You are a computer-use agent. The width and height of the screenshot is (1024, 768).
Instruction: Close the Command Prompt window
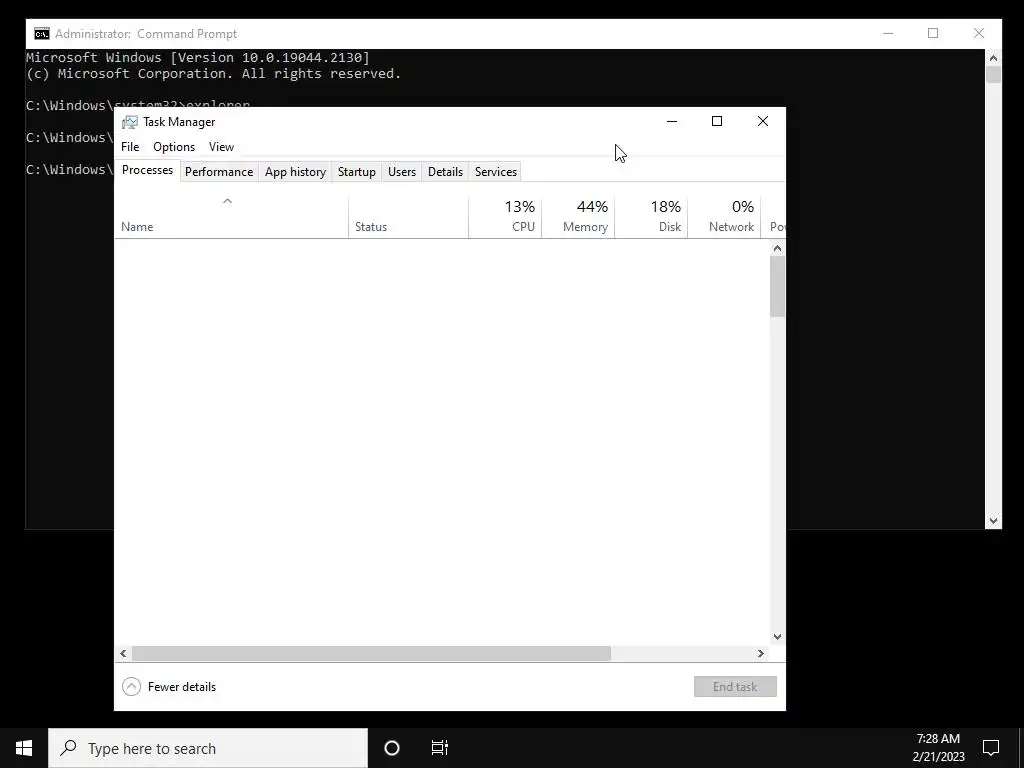[978, 33]
